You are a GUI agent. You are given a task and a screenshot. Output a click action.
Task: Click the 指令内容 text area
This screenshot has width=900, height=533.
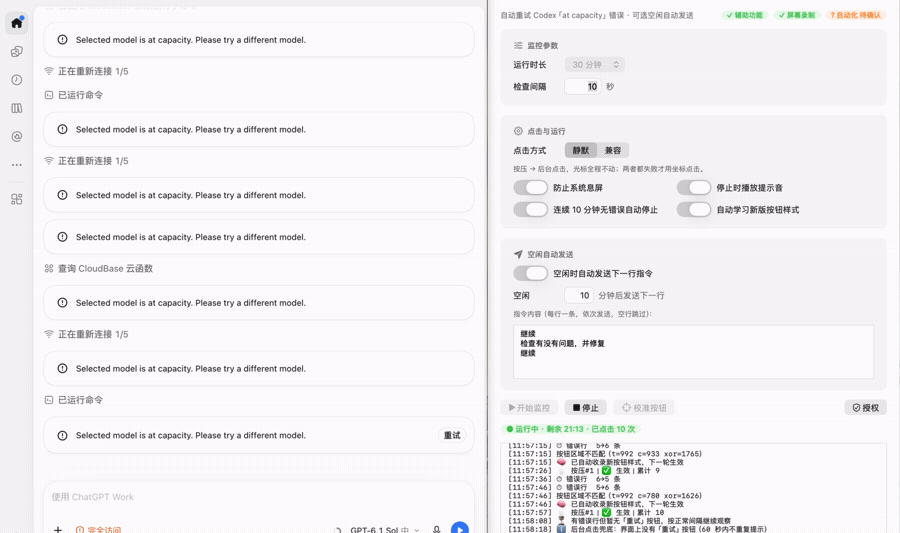693,352
